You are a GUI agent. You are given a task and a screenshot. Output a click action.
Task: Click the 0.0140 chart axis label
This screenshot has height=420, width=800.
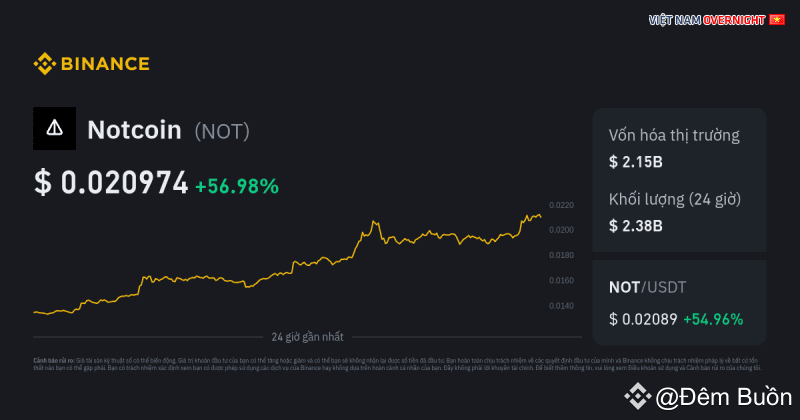coord(561,306)
